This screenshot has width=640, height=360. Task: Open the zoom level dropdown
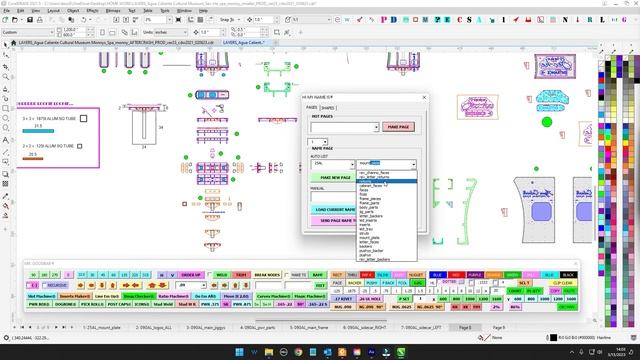pyautogui.click(x=169, y=20)
